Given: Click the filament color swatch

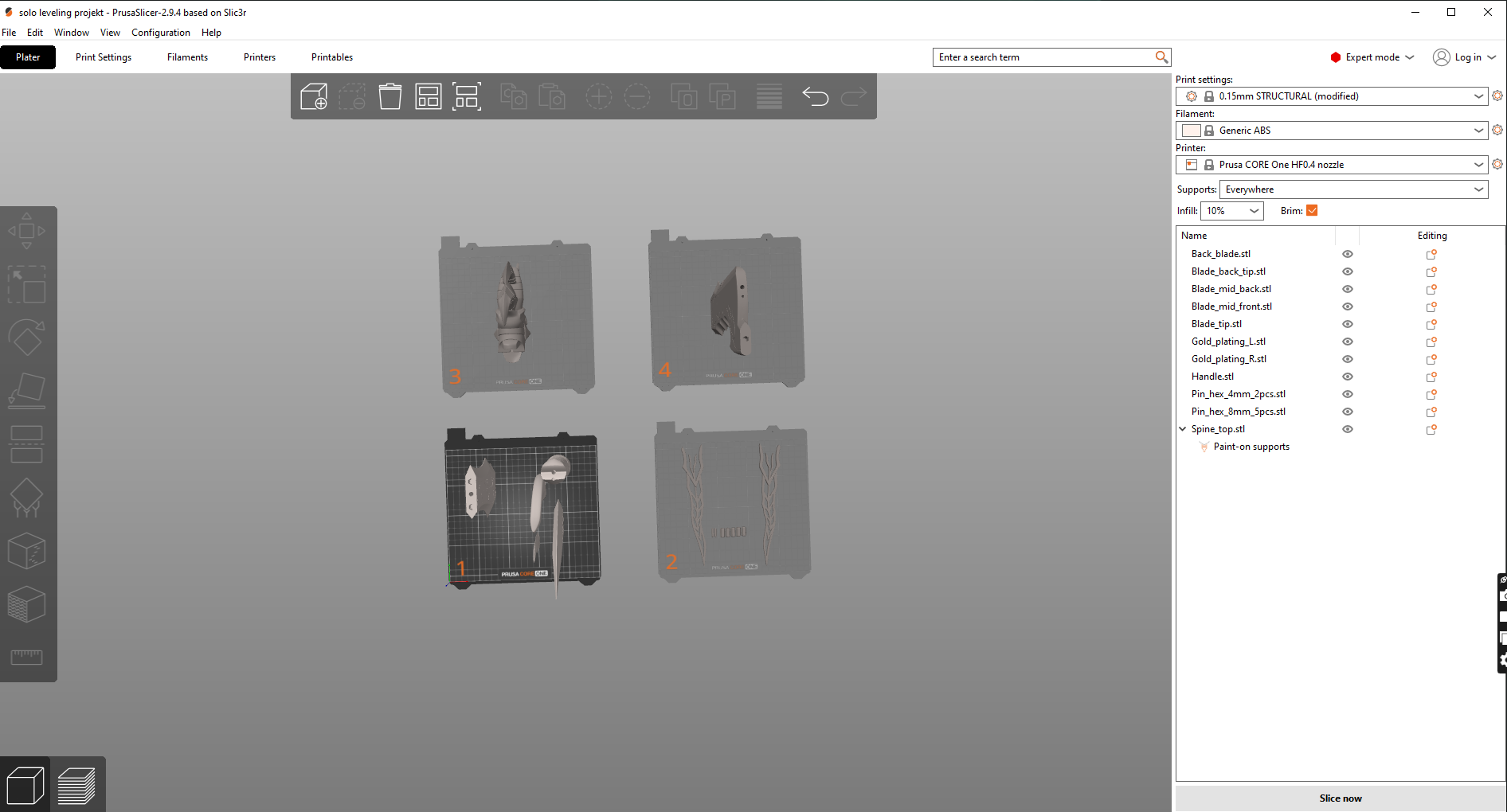Looking at the screenshot, I should click(x=1192, y=131).
